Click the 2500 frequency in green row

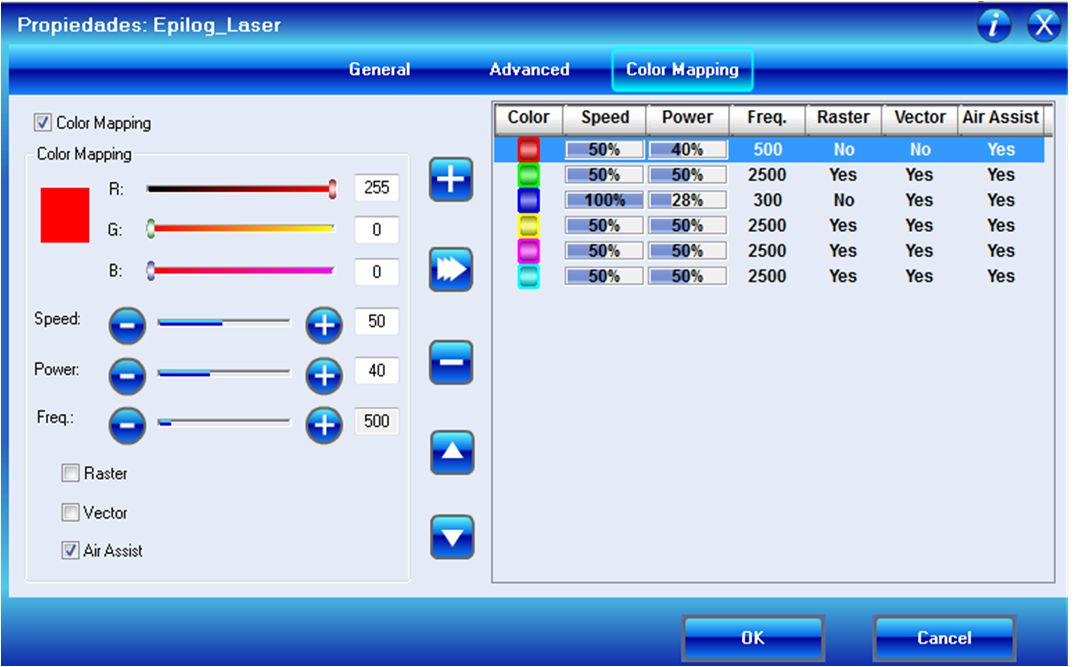[x=767, y=175]
